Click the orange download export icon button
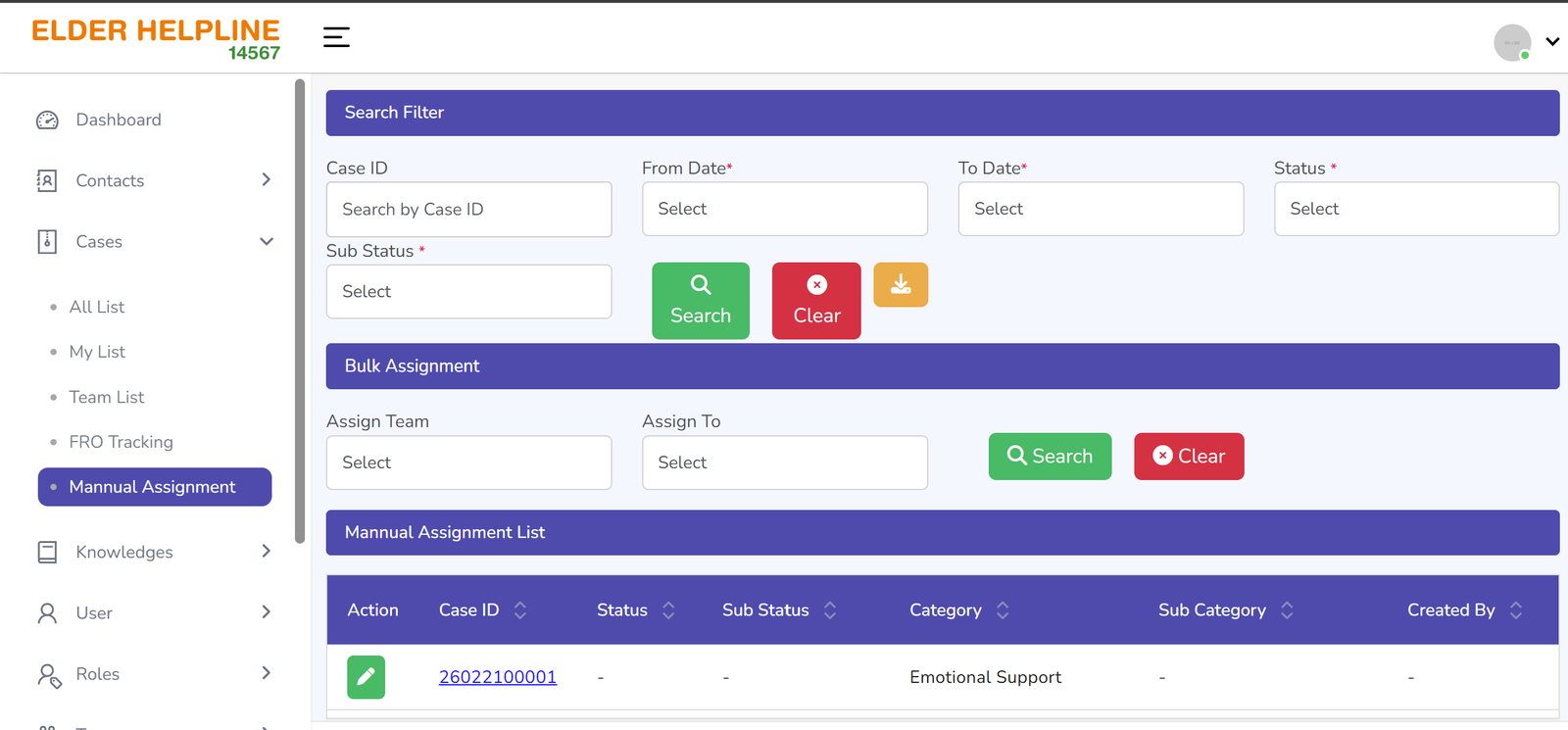 [x=901, y=284]
